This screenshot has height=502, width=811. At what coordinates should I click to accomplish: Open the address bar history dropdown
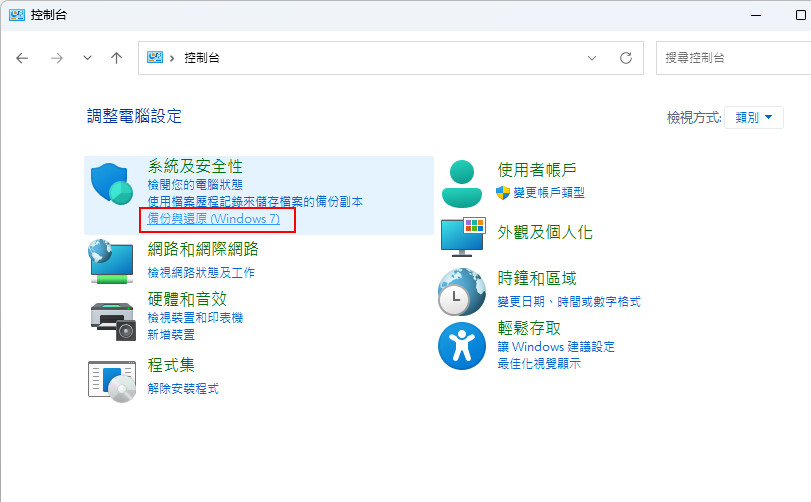click(x=592, y=58)
